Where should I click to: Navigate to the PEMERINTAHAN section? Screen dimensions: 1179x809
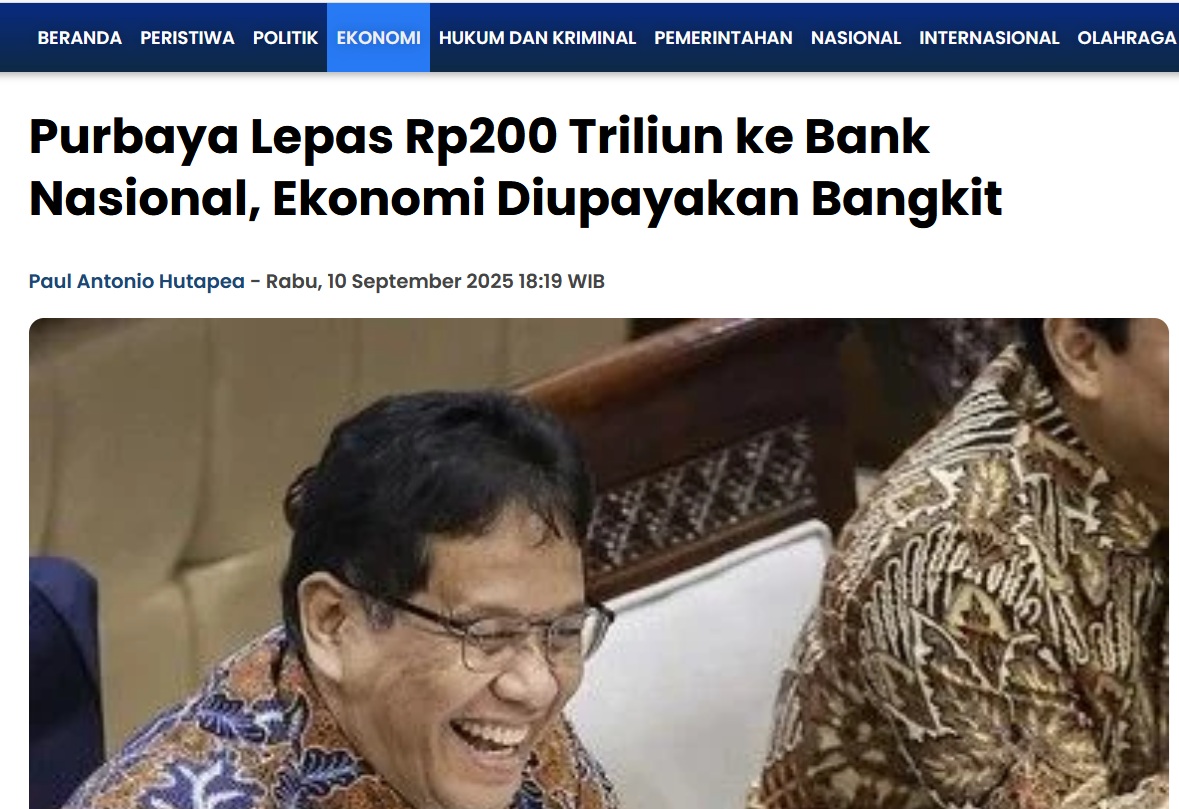tap(723, 38)
